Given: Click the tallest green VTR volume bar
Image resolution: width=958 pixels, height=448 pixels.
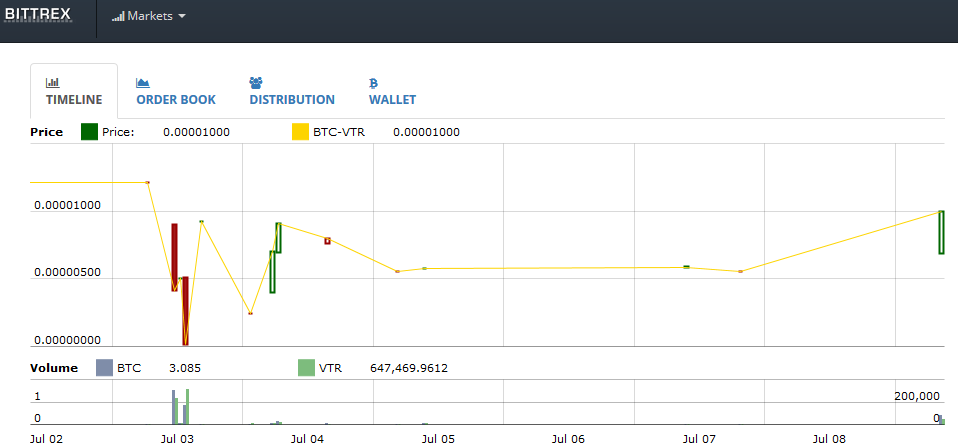Looking at the screenshot, I should [x=188, y=406].
